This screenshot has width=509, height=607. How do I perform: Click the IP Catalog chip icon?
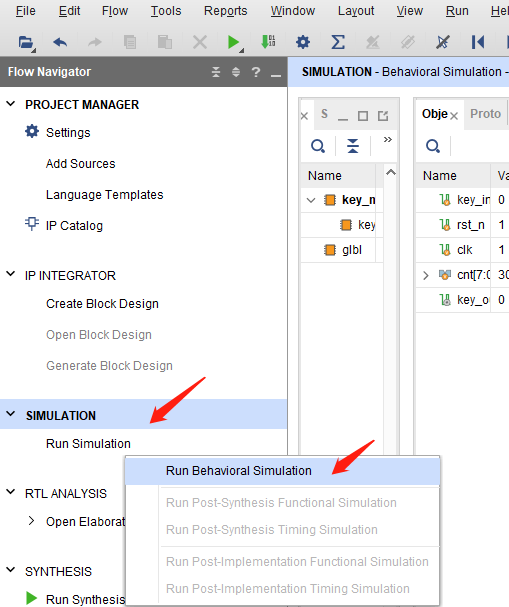(32, 224)
